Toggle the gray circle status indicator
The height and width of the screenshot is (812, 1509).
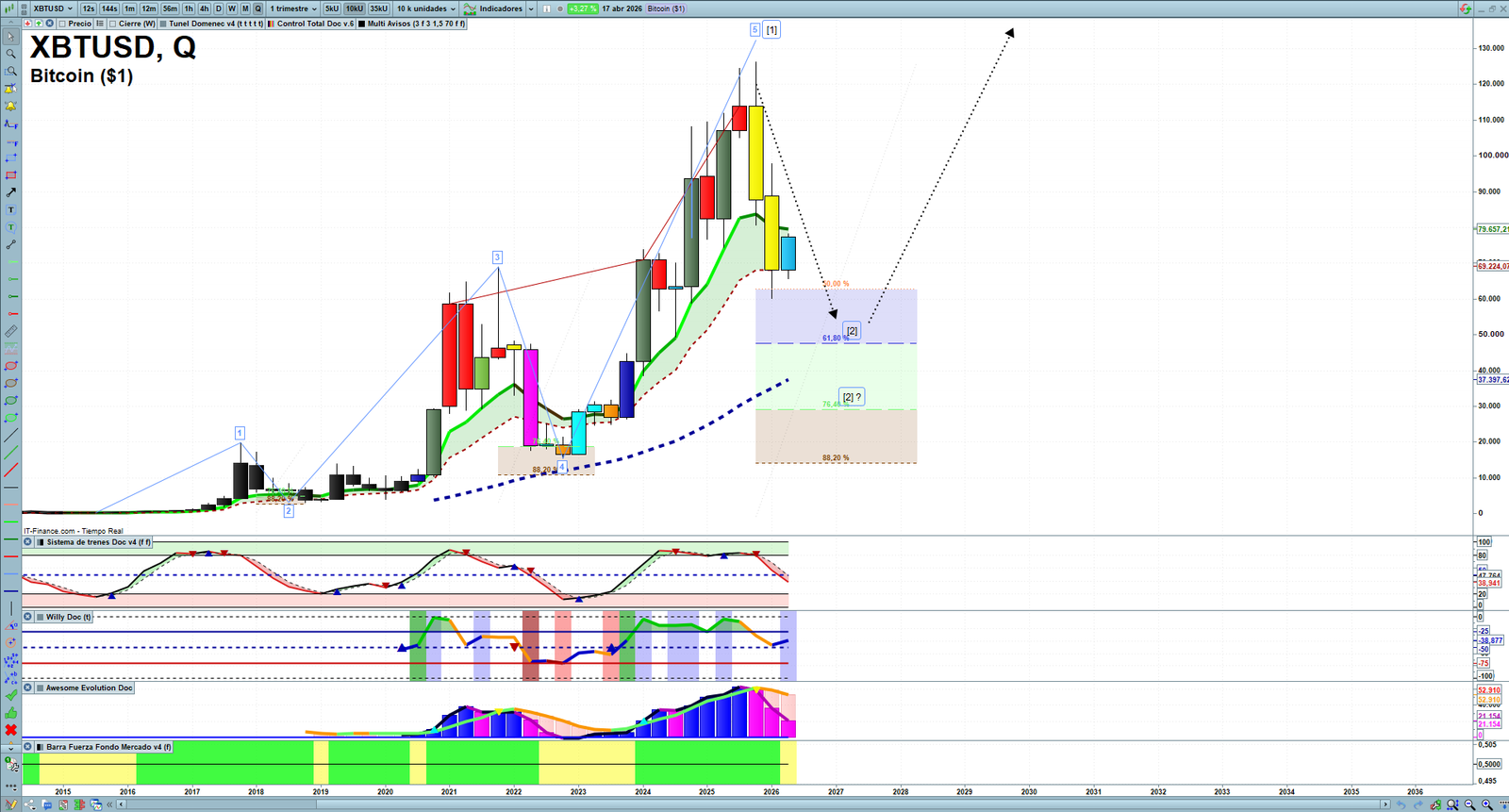pos(560,8)
